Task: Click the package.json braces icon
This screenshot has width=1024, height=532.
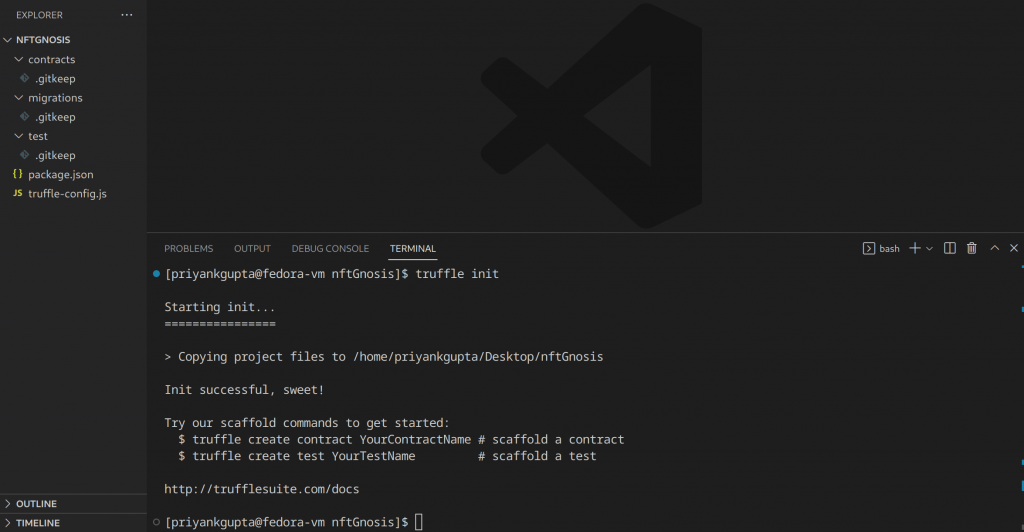Action: click(17, 174)
